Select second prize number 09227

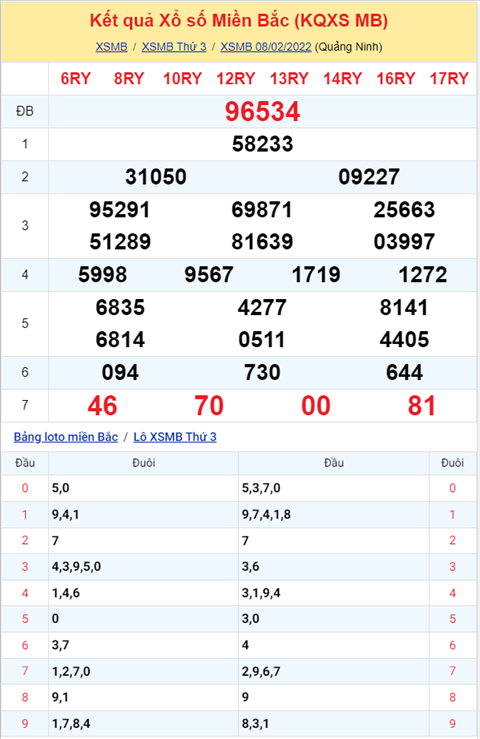[x=369, y=177]
